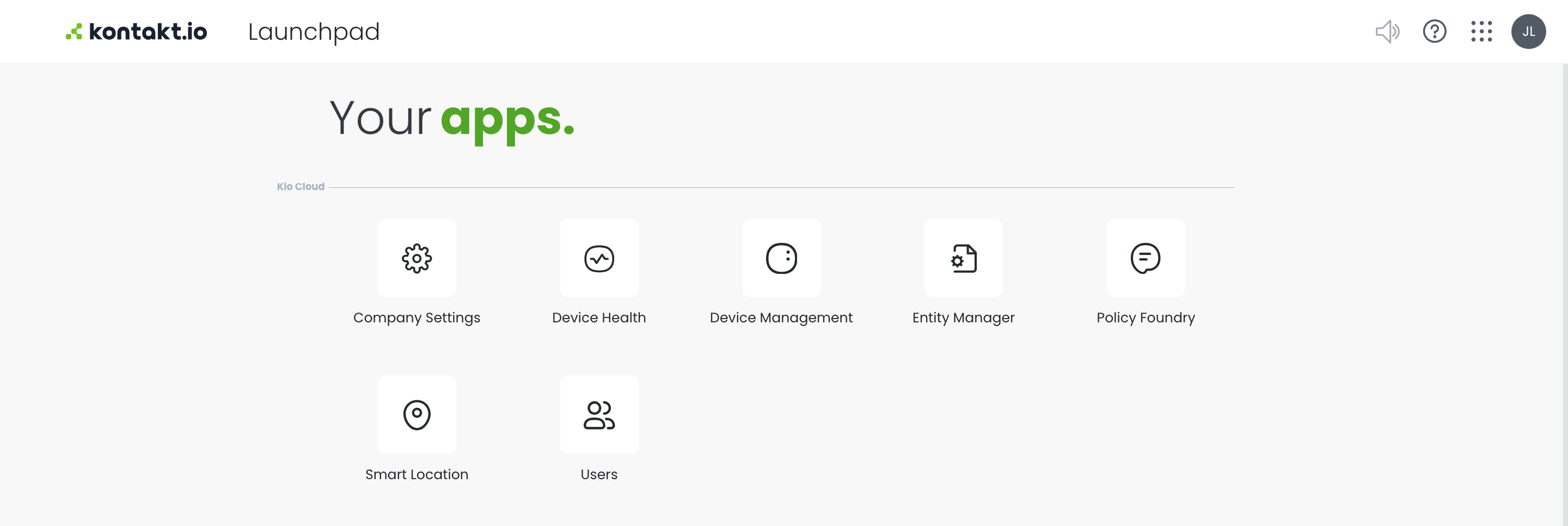Screen dimensions: 1568x526
Task: Open the JL user avatar menu
Action: tap(1528, 32)
